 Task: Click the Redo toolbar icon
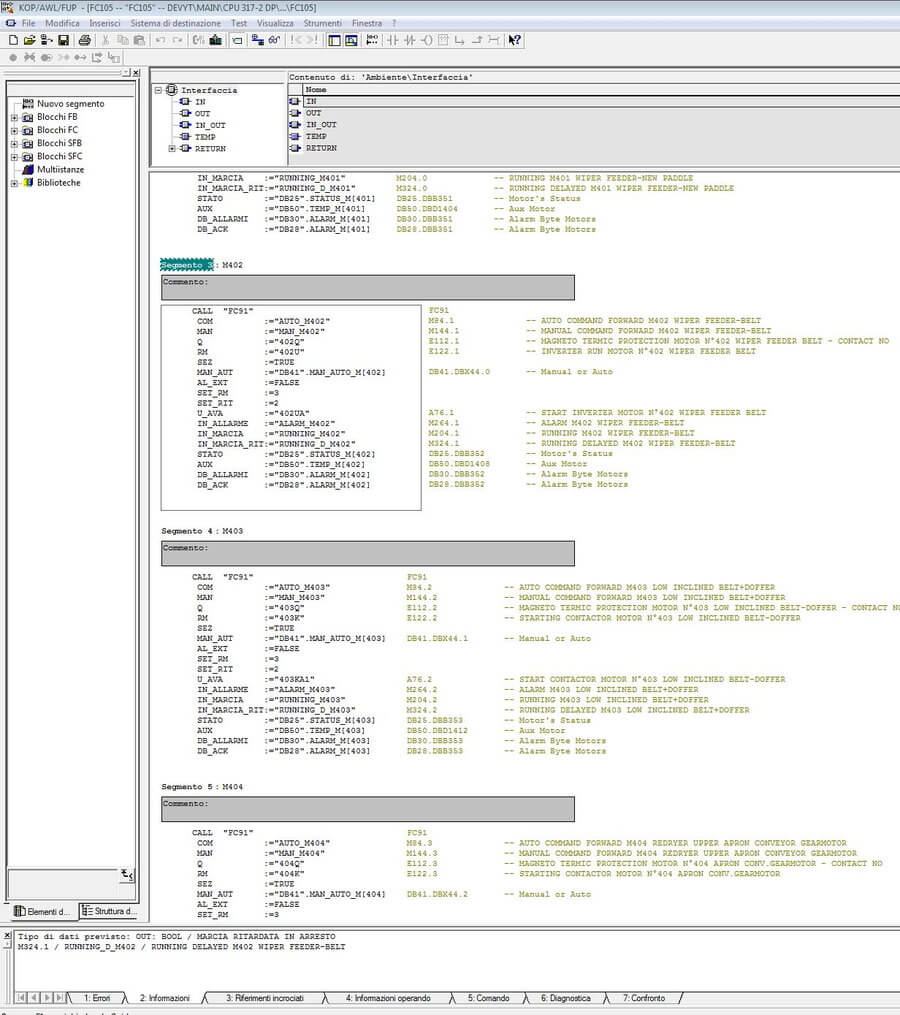click(177, 40)
